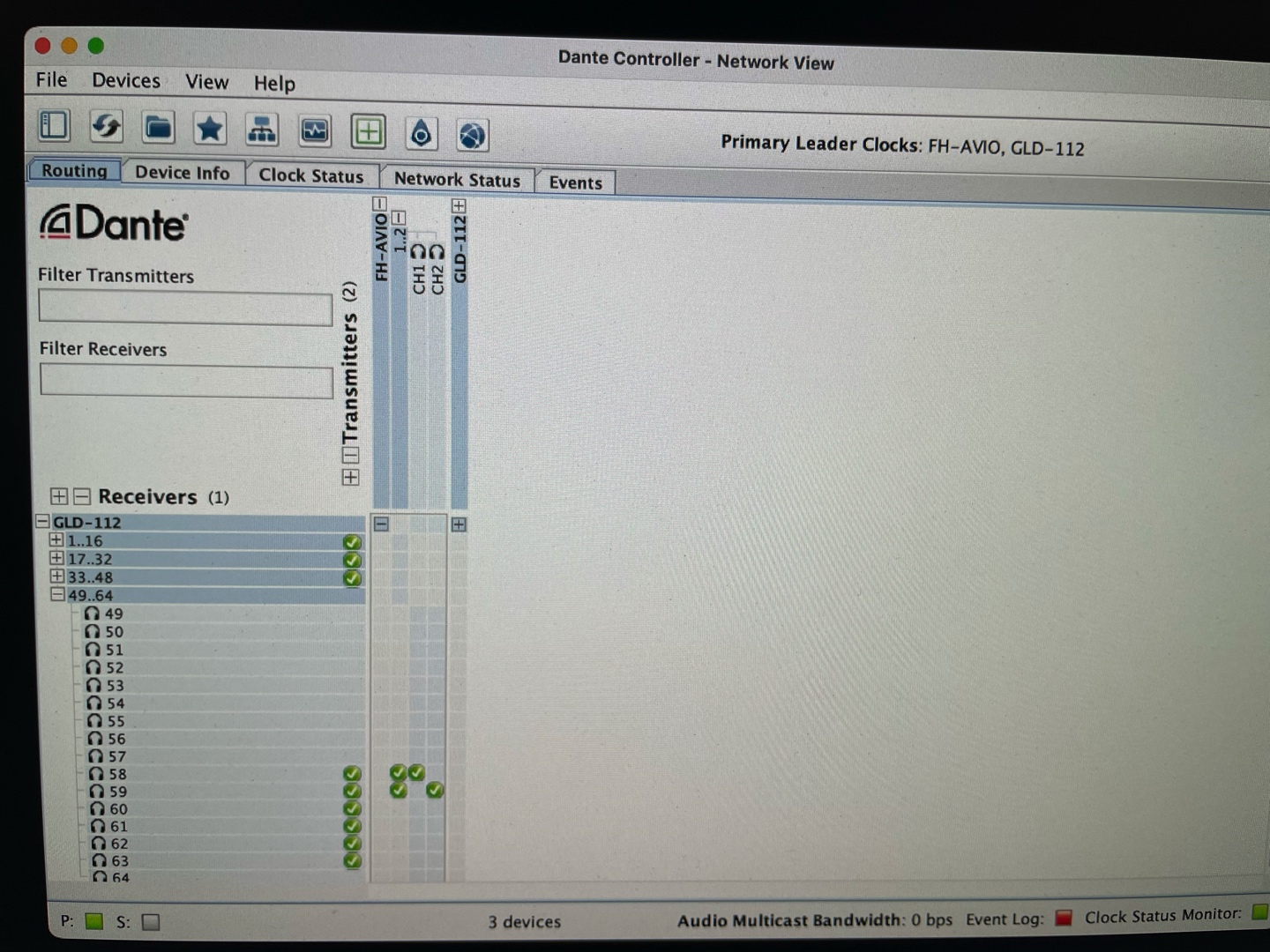Click the globe toolbar icon
The width and height of the screenshot is (1270, 952).
(473, 135)
